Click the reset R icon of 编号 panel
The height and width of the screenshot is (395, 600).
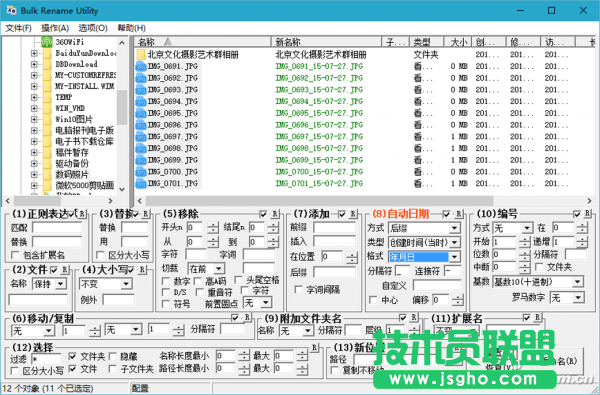pyautogui.click(x=587, y=214)
